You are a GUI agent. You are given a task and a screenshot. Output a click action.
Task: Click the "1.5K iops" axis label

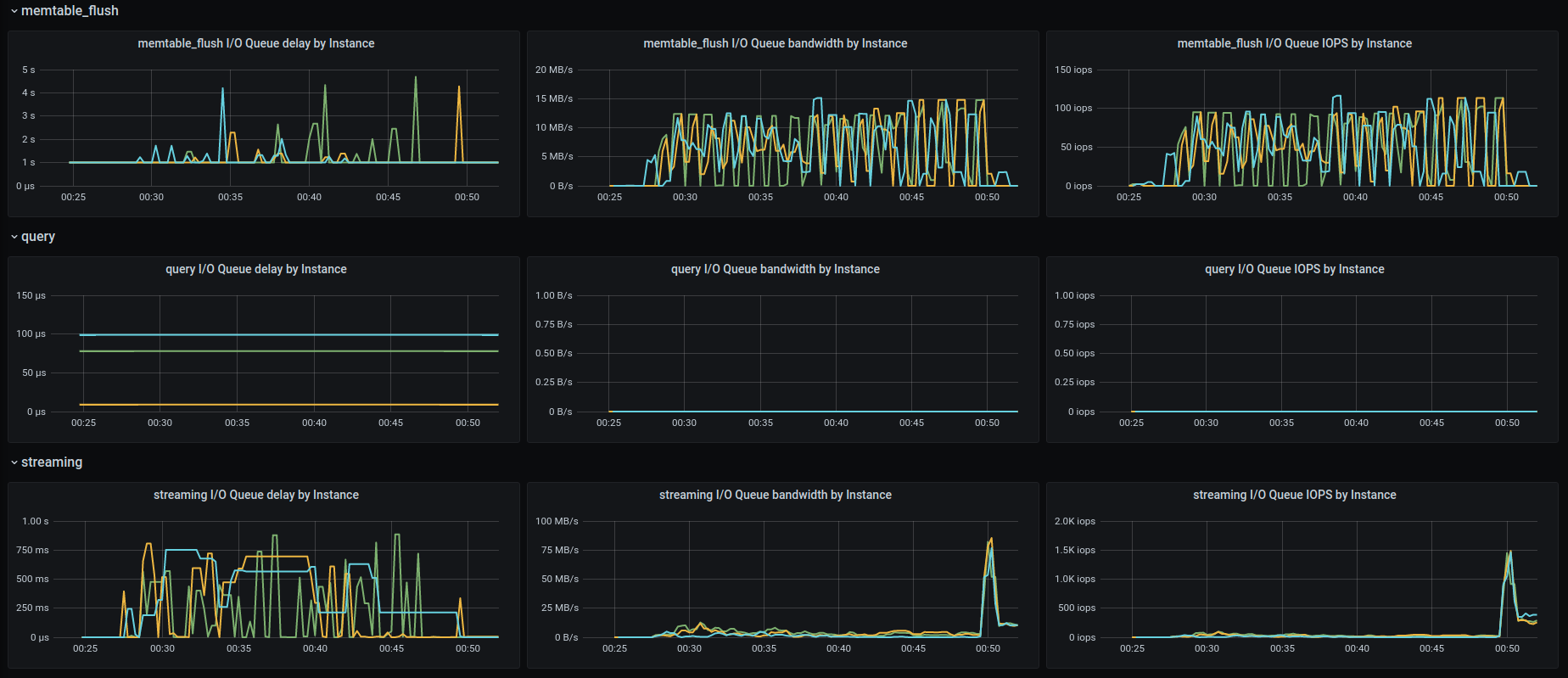(1075, 550)
